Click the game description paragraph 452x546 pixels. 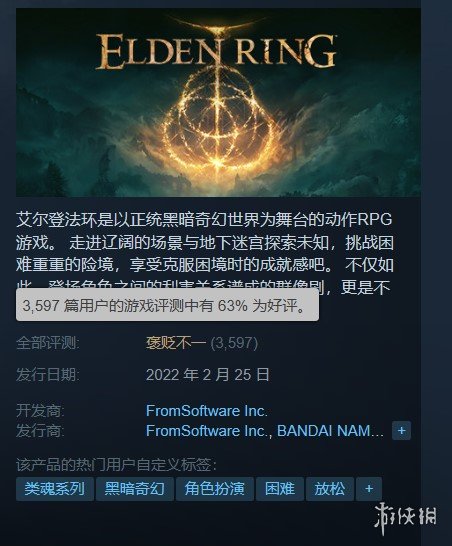pos(205,254)
